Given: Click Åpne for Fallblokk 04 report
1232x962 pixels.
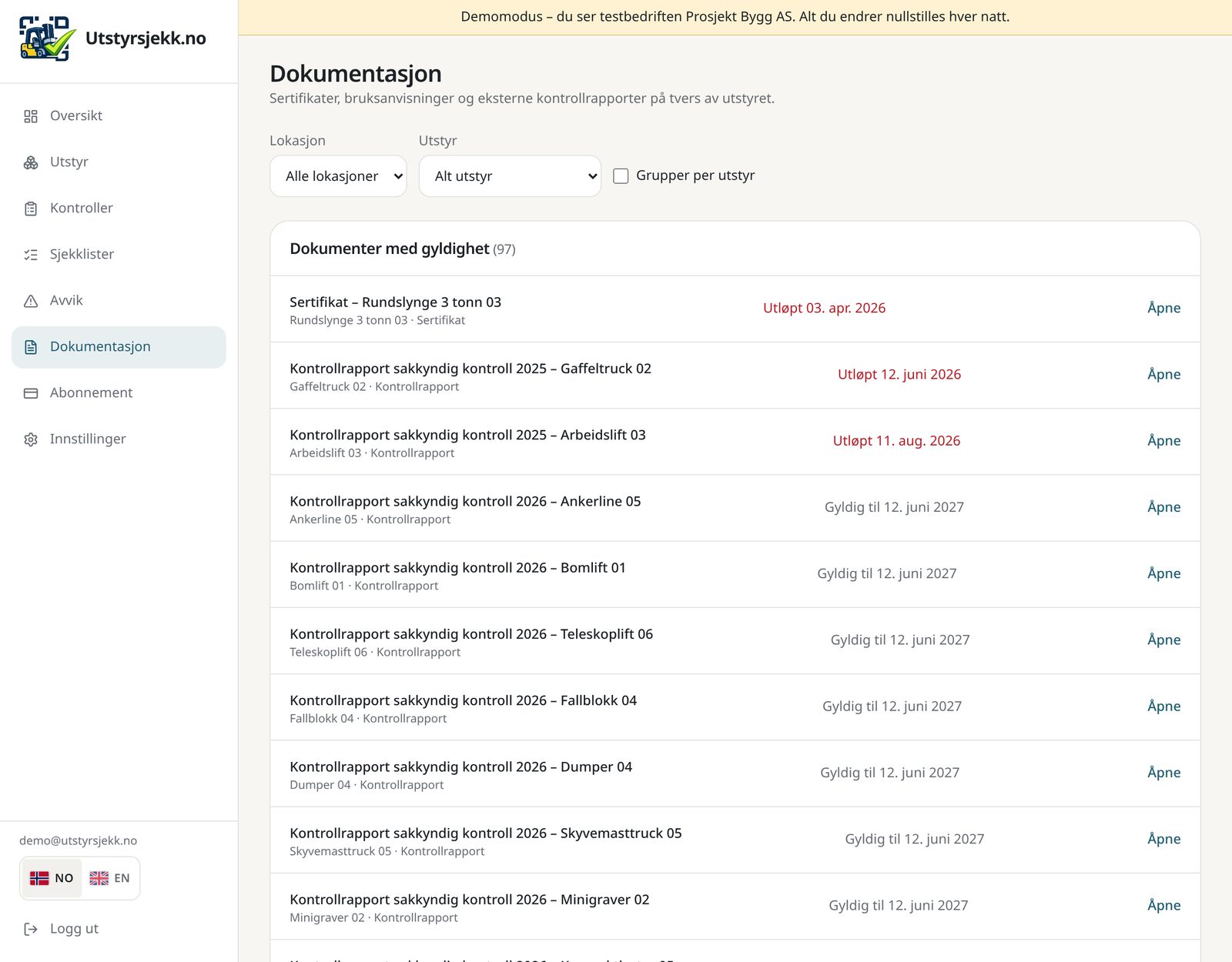Looking at the screenshot, I should coord(1163,706).
